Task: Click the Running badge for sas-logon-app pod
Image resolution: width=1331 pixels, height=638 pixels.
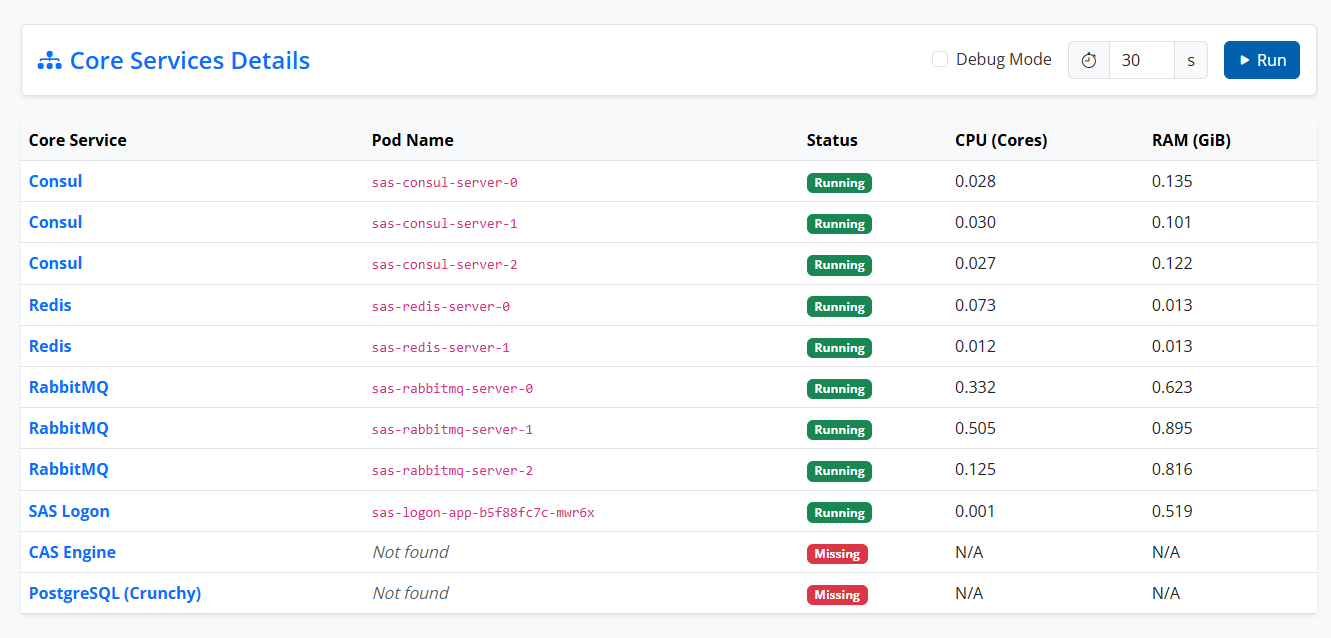Action: coord(839,512)
